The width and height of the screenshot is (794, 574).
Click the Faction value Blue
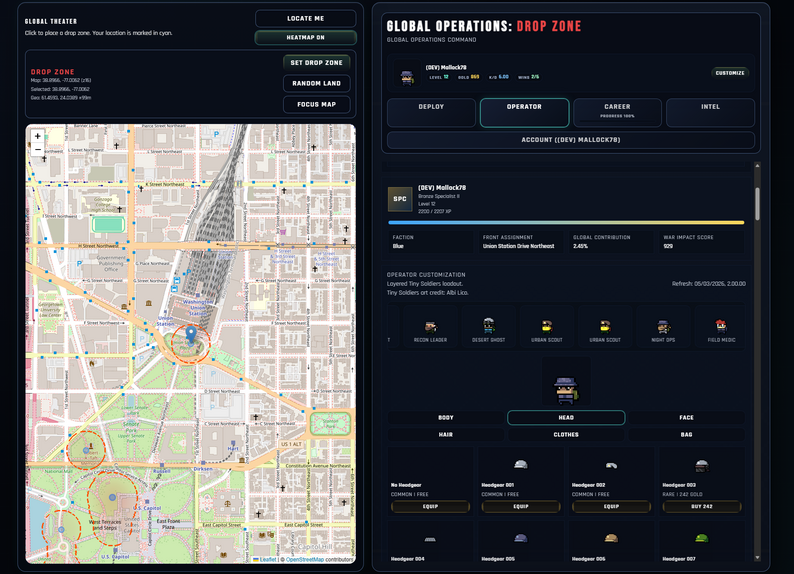pyautogui.click(x=398, y=246)
